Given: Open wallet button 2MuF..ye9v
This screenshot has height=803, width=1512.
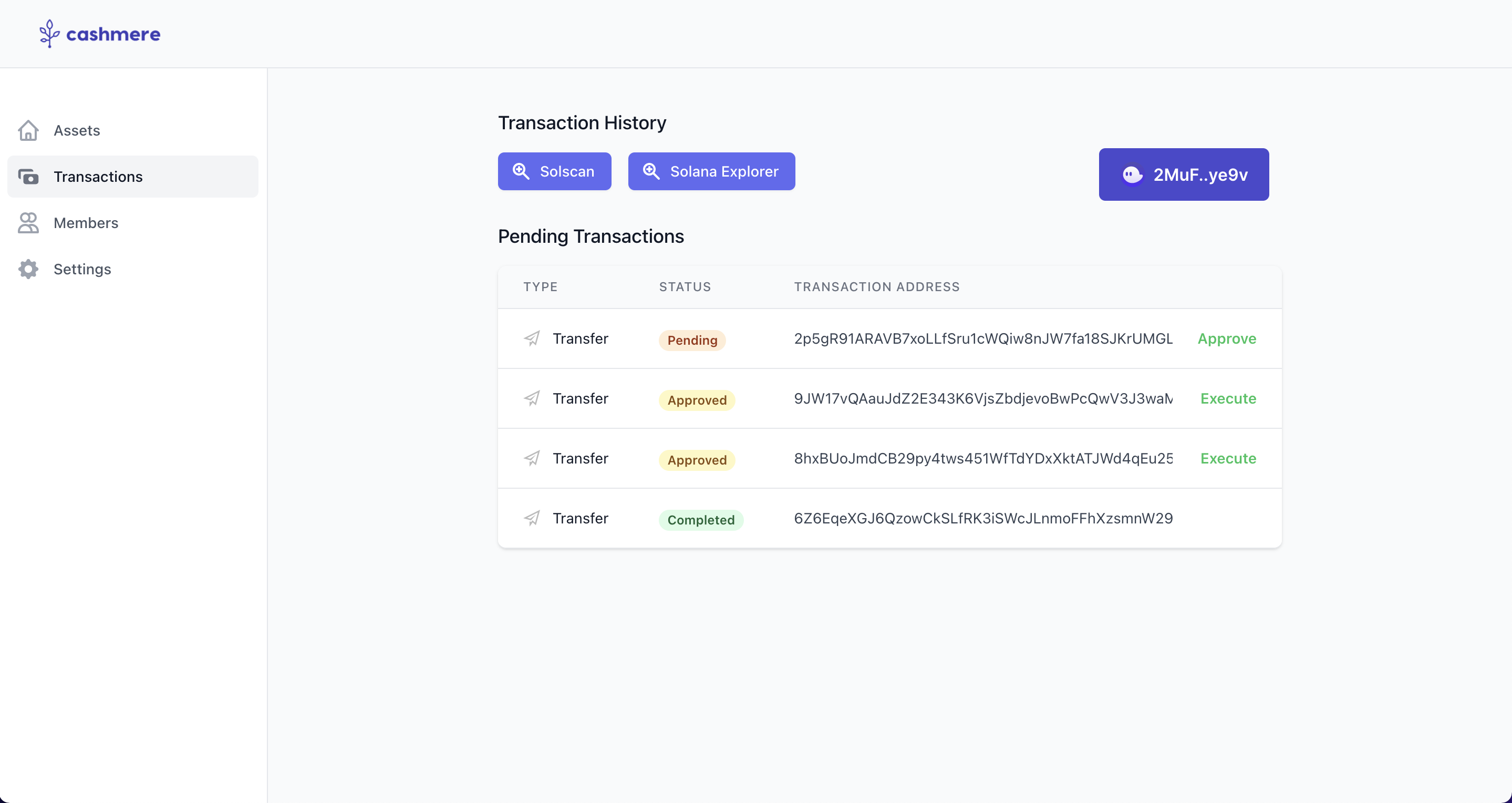Looking at the screenshot, I should coord(1183,174).
